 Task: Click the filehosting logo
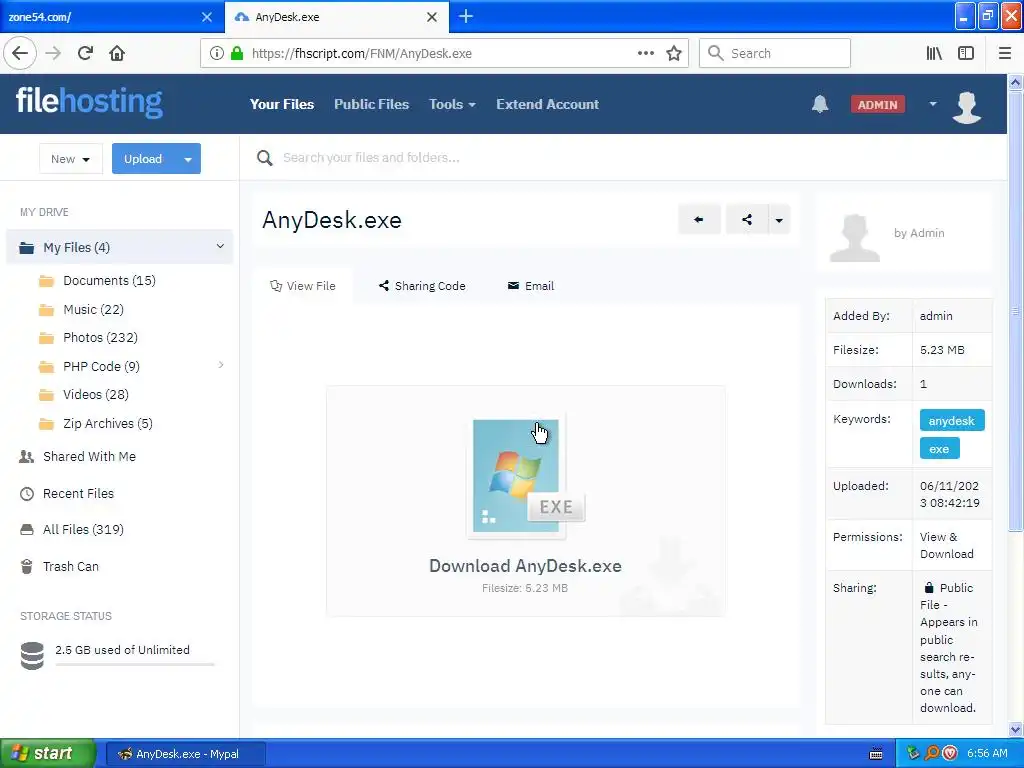point(89,102)
